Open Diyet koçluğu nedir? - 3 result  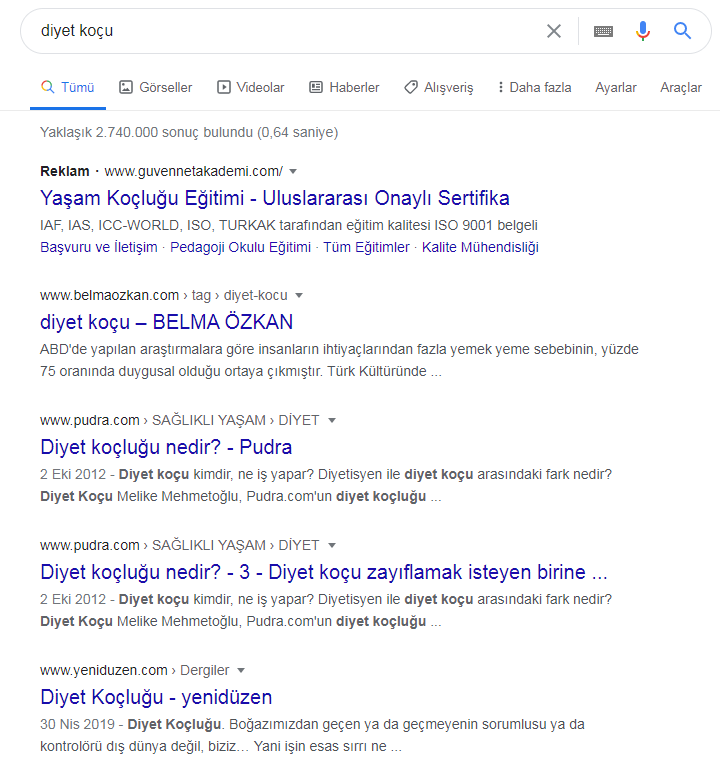324,572
